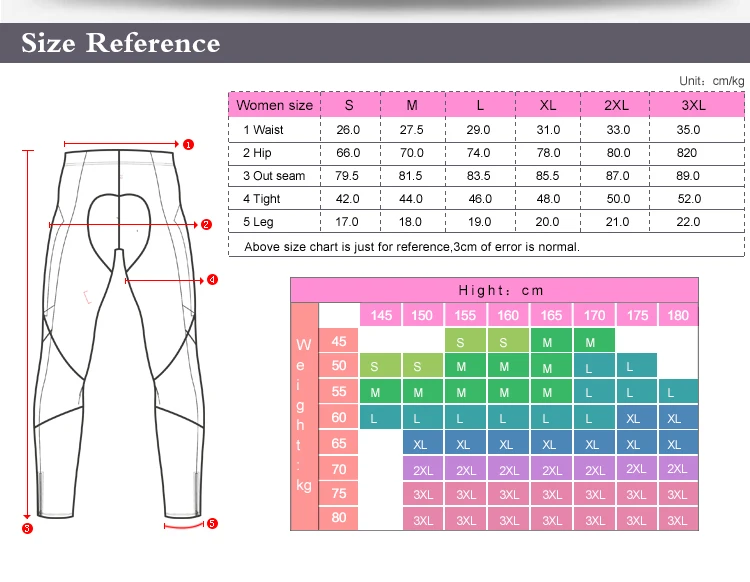Click the tight value "42.0"
Screen dimensions: 750x582
click(347, 198)
